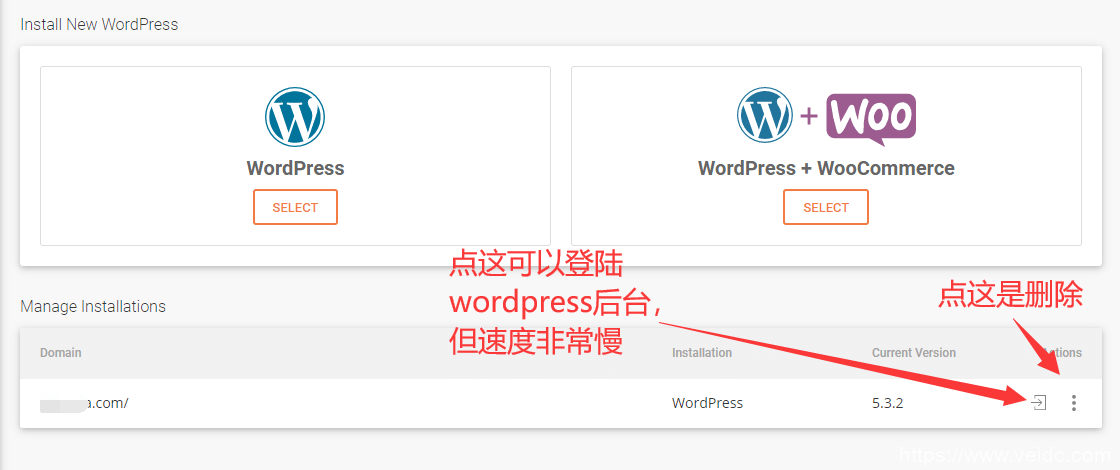Open WordPress admin login icon in the row
This screenshot has height=470, width=1120.
(1039, 403)
